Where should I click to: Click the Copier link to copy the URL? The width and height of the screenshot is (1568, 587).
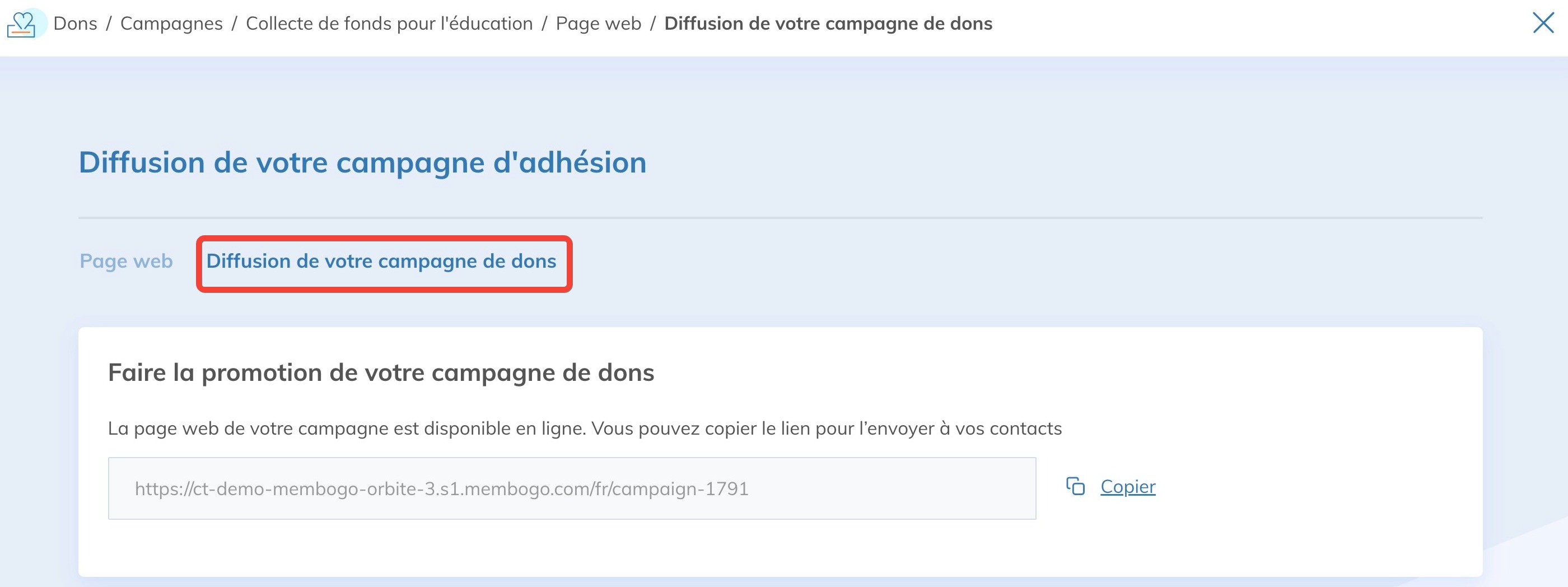tap(1127, 487)
